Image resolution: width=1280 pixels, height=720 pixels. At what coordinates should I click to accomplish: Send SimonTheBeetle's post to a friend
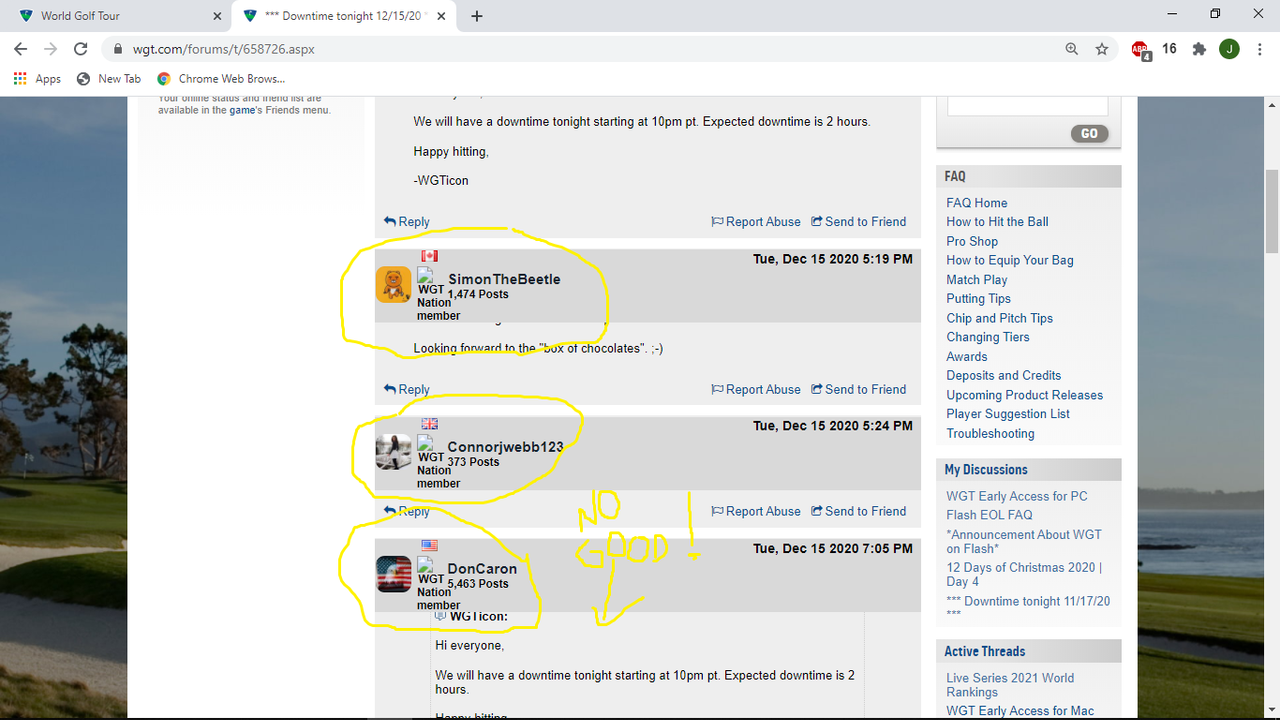859,390
